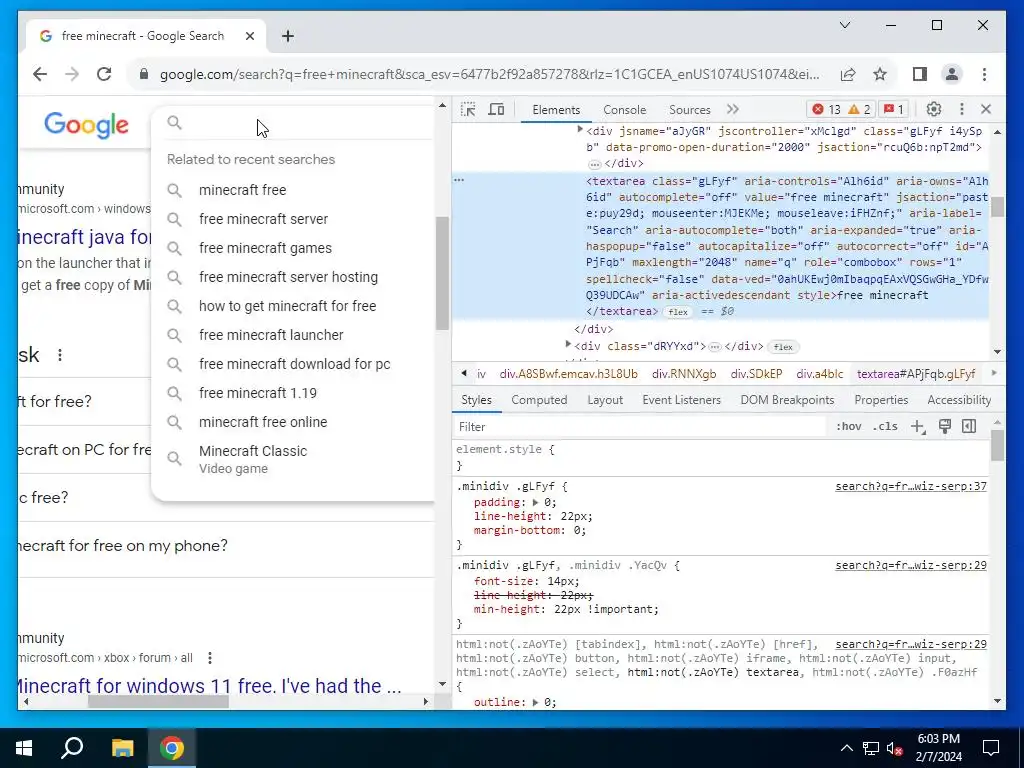Focus the styles Filter input field
This screenshot has height=768, width=1024.
[x=640, y=426]
